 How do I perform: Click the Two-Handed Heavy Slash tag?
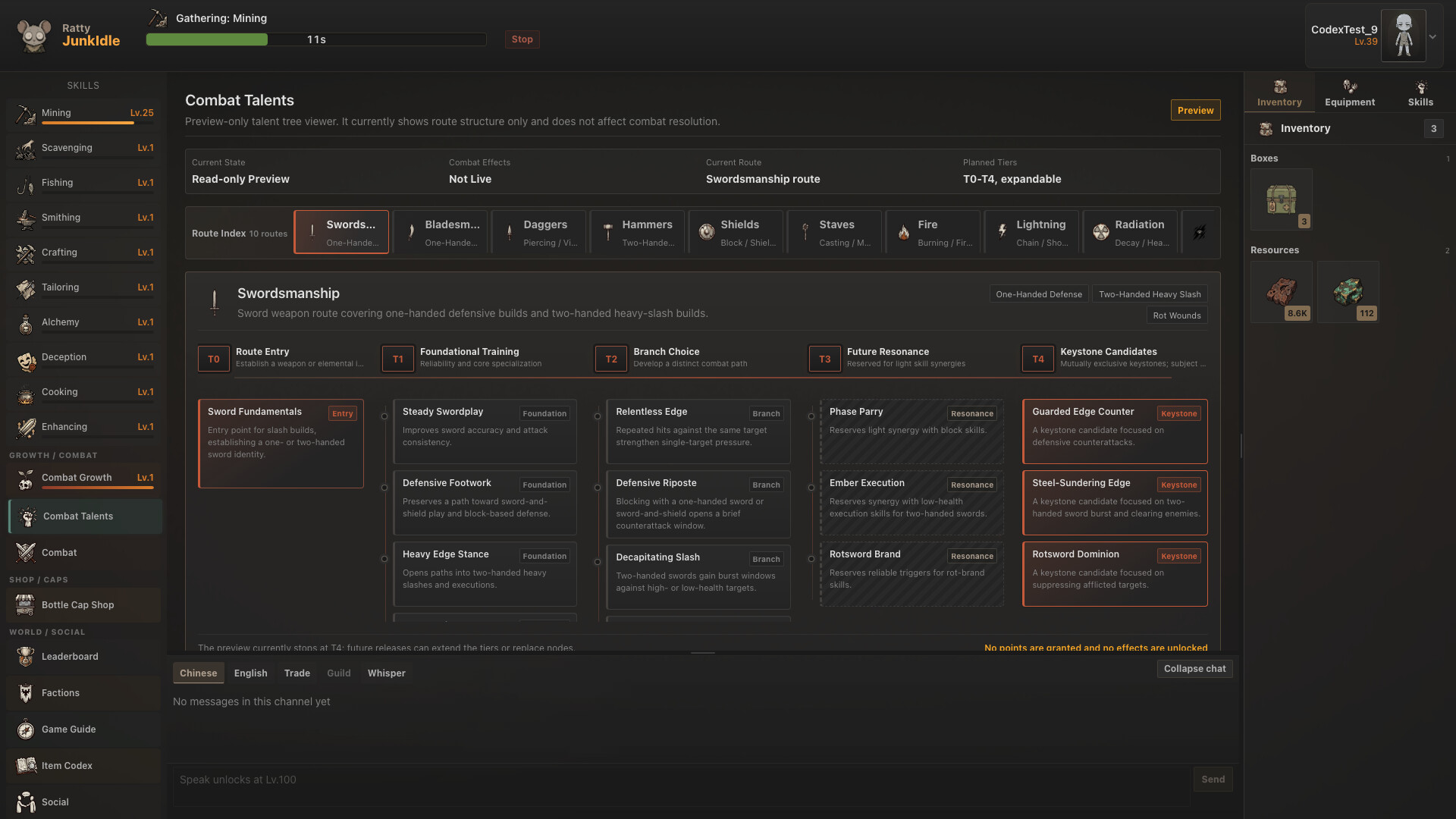click(1150, 294)
